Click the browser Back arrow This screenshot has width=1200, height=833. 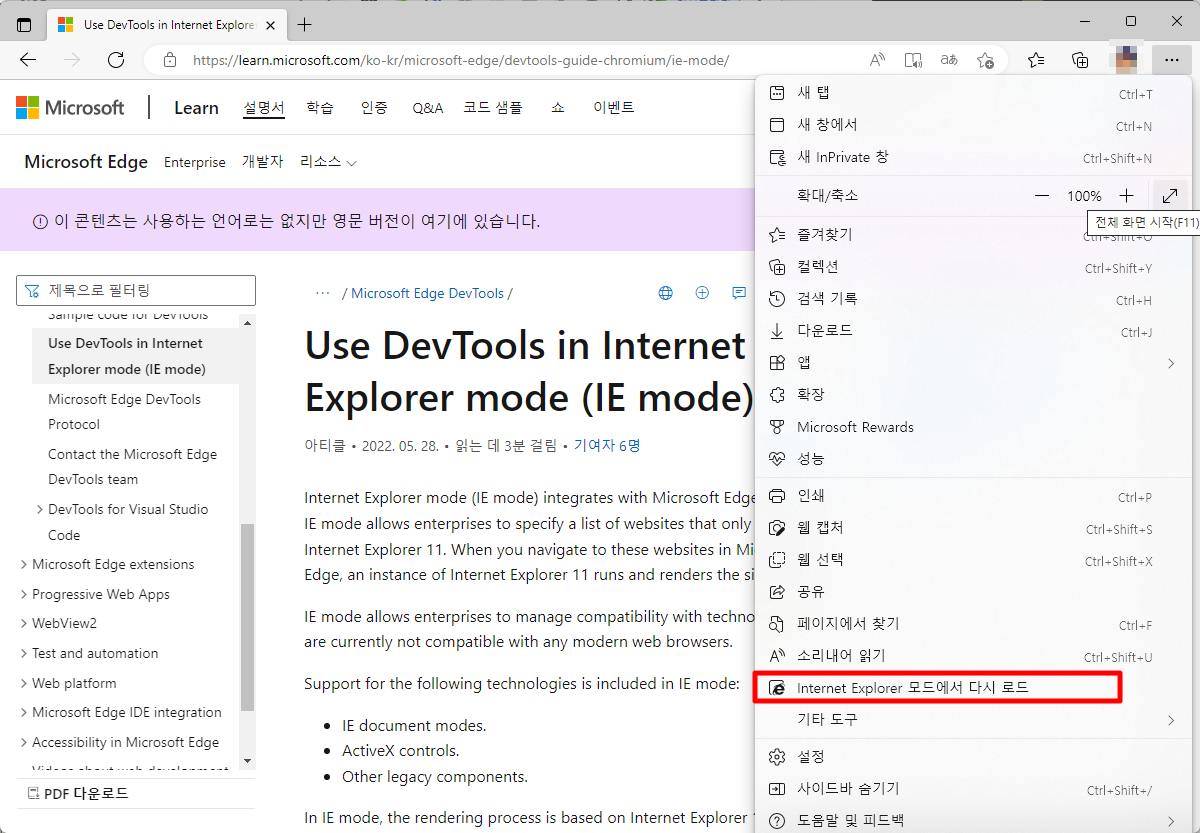coord(28,60)
